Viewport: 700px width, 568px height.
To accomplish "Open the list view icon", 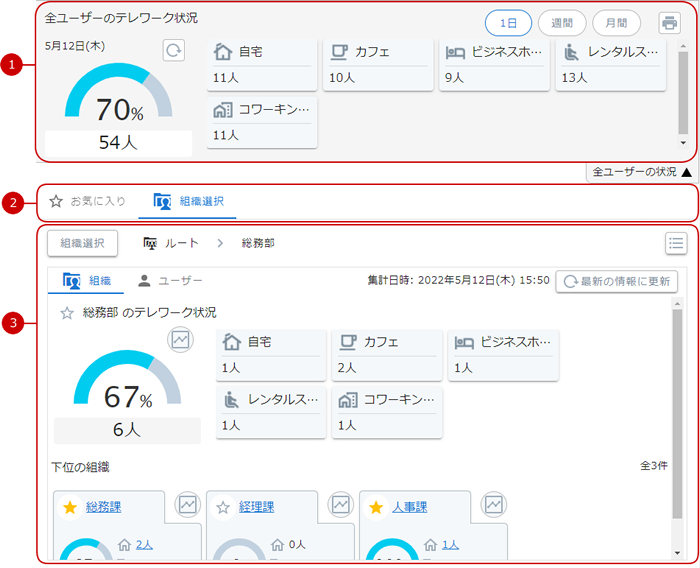I will (676, 243).
